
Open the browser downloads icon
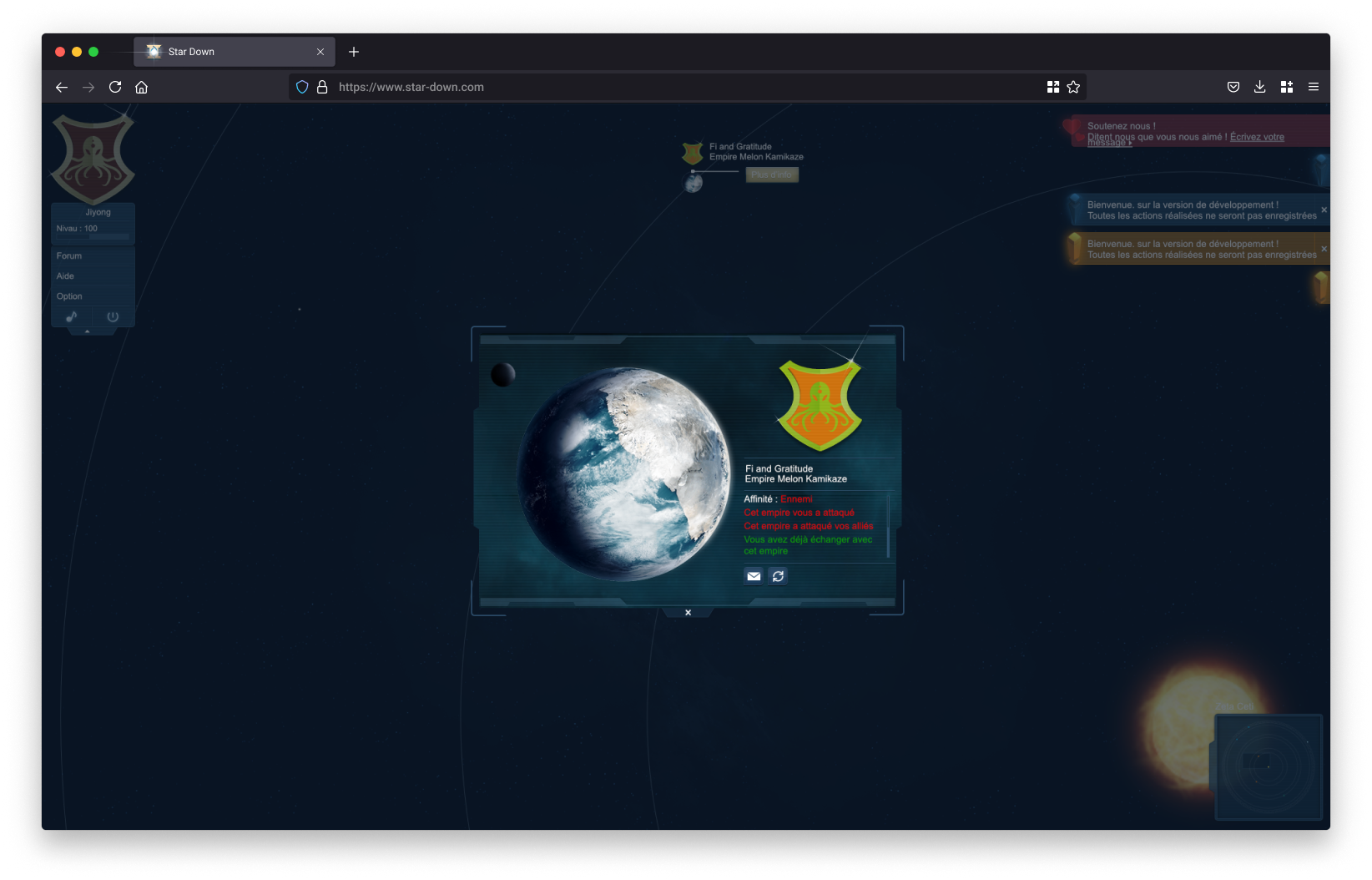click(1259, 87)
